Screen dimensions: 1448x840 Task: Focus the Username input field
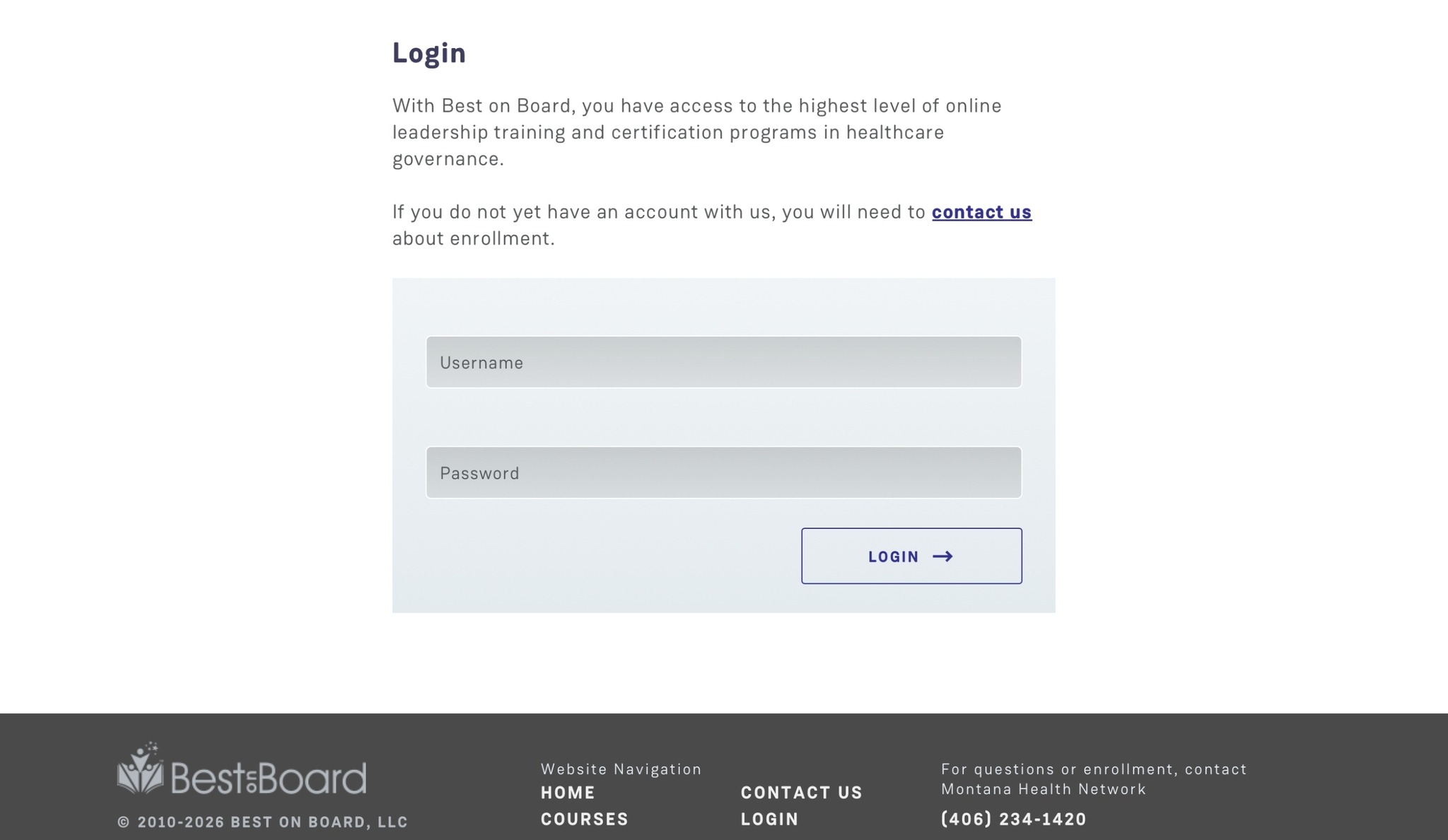click(x=723, y=362)
